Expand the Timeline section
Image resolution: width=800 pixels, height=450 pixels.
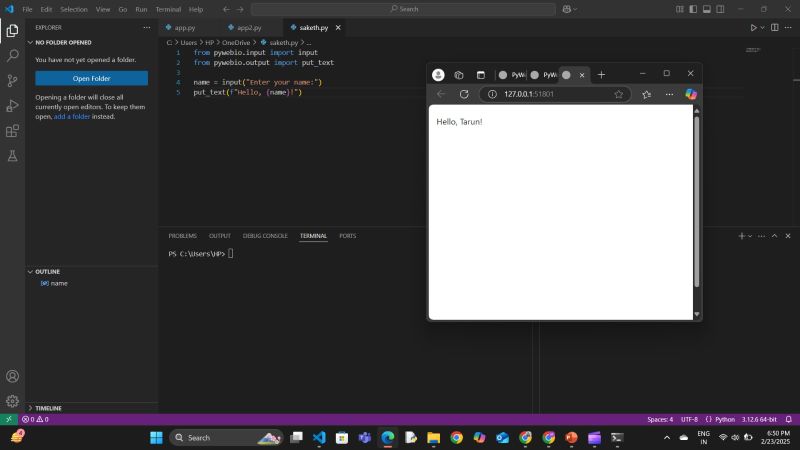pyautogui.click(x=46, y=408)
